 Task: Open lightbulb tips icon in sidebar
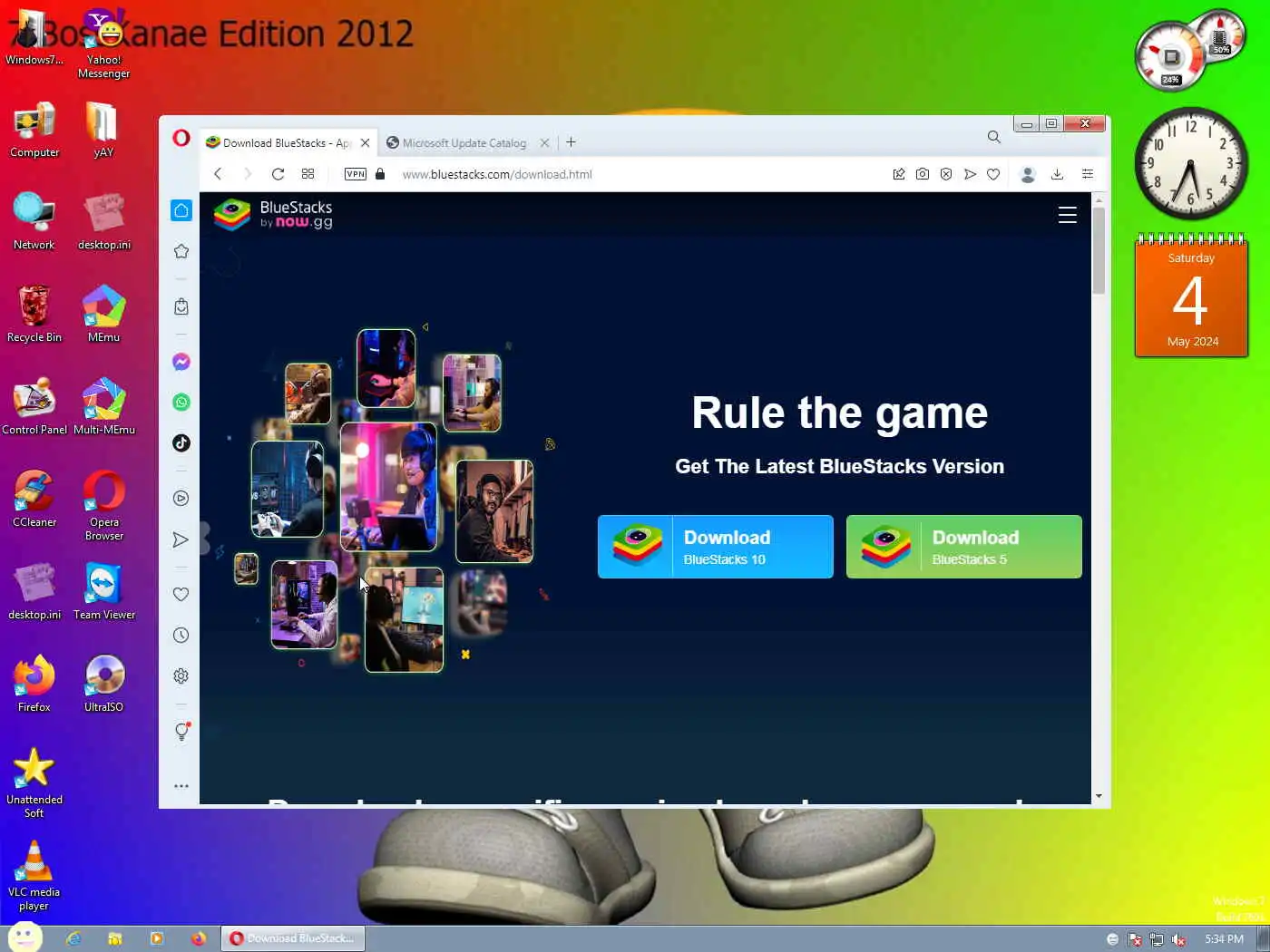pos(181,731)
